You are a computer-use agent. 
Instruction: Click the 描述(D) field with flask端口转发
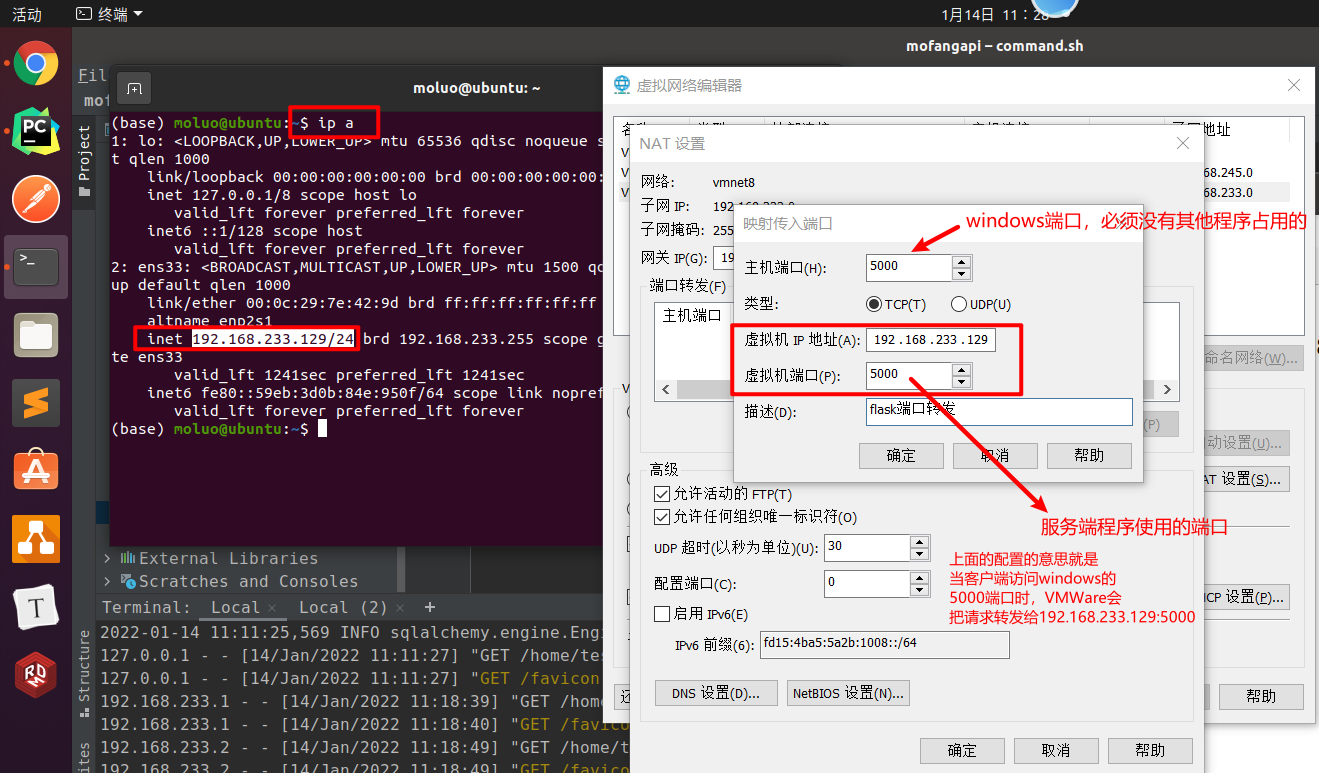point(999,412)
